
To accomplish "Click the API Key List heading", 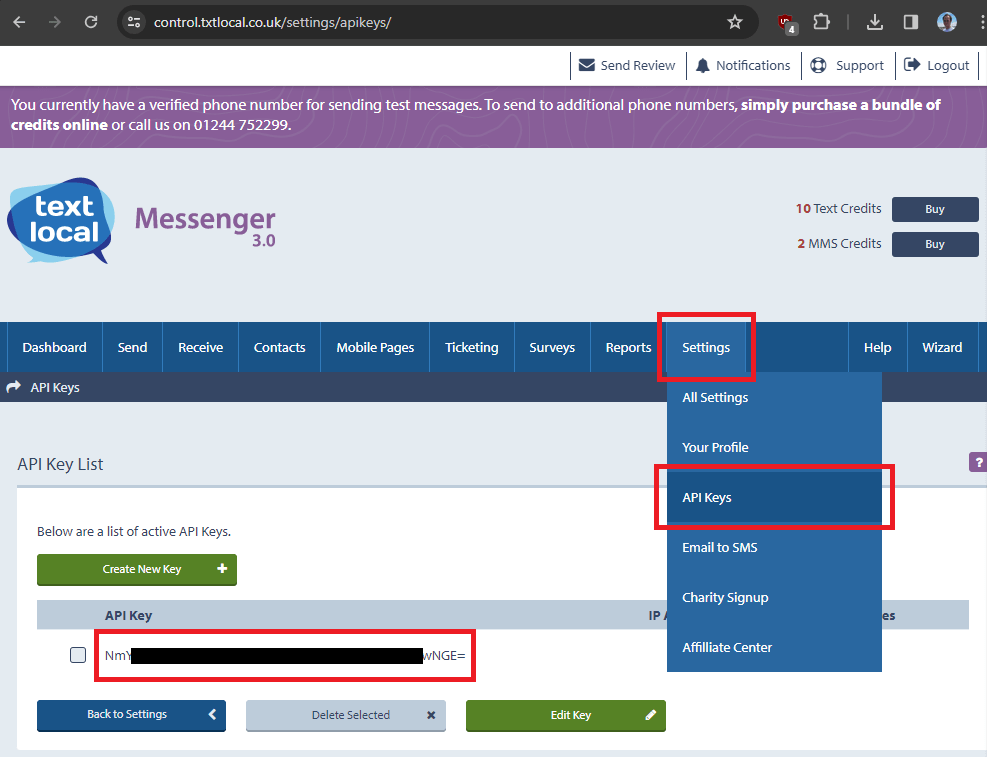I will pyautogui.click(x=60, y=464).
